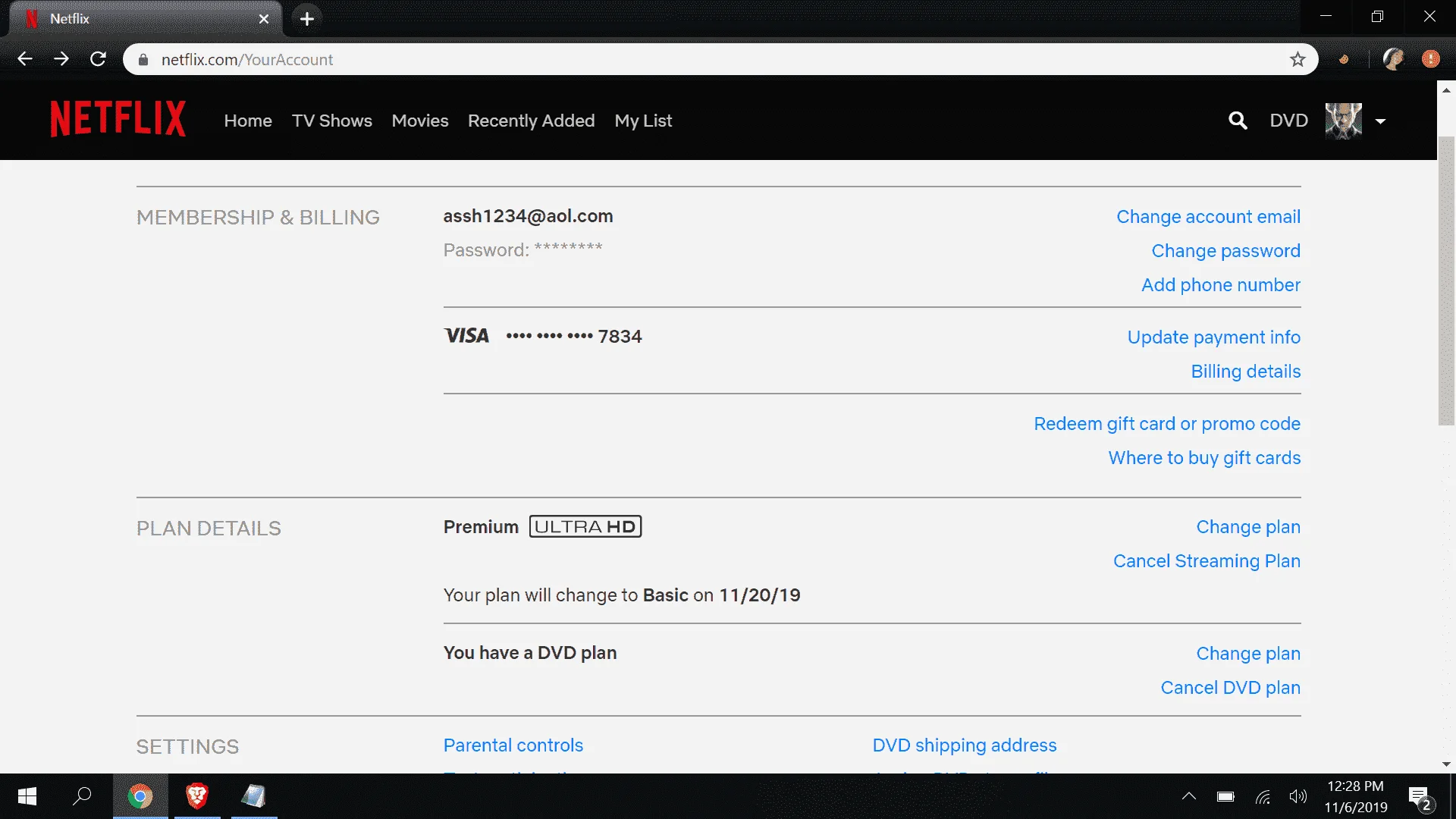
Task: Click the 'Your plan will change to Basic' notice
Action: [x=622, y=595]
